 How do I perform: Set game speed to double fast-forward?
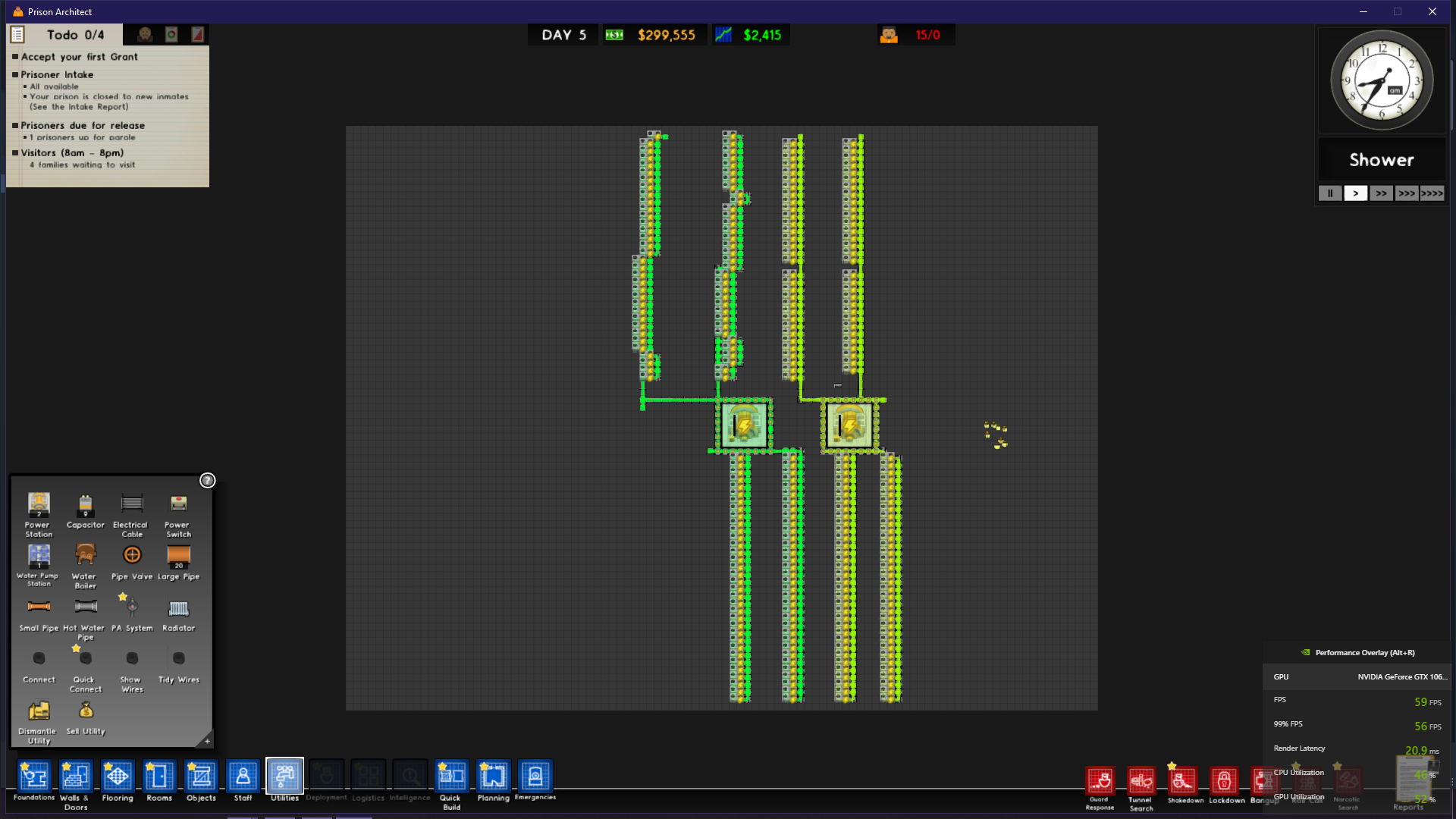(1381, 193)
